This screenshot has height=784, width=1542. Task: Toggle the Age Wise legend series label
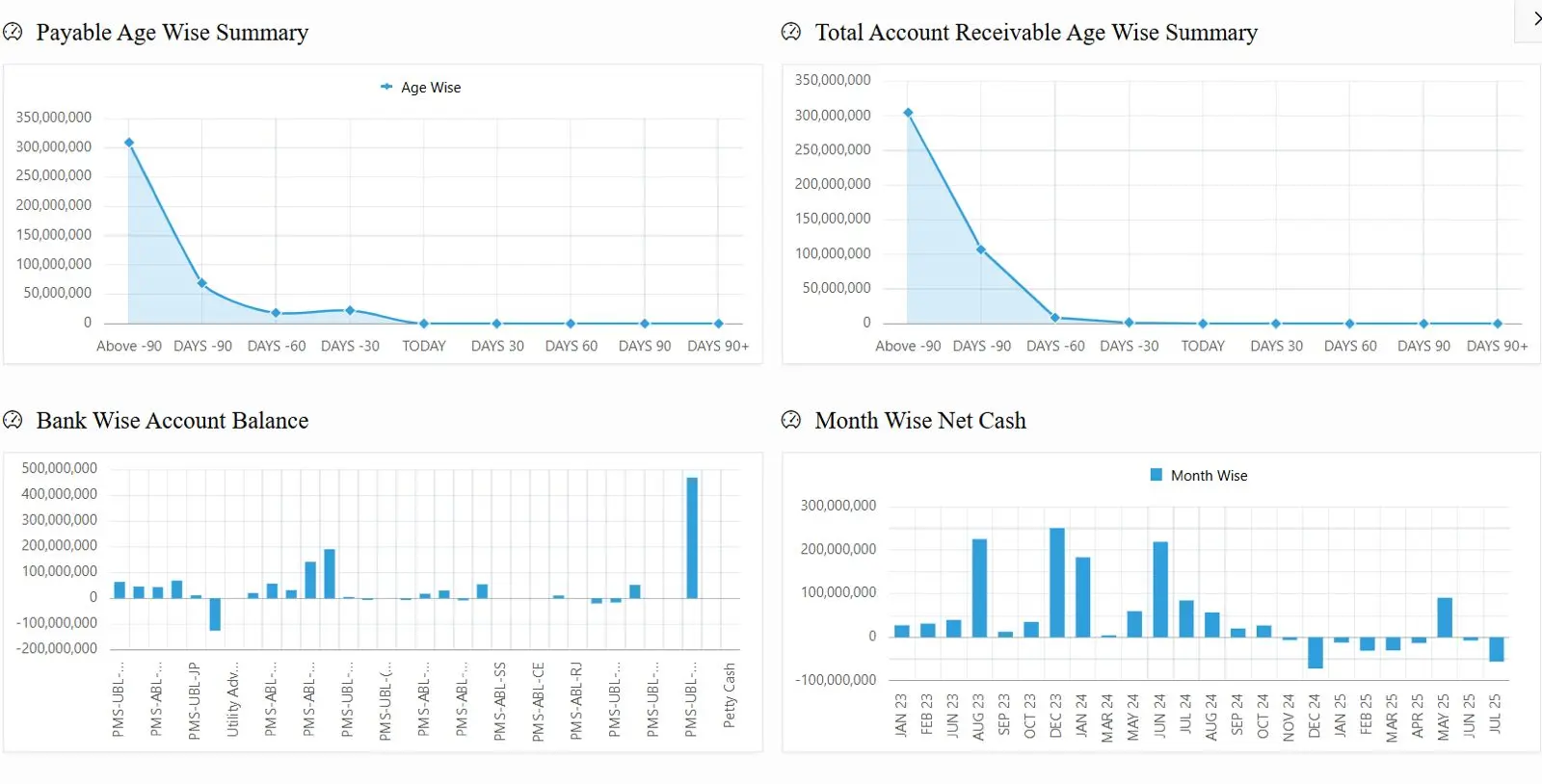click(x=431, y=88)
